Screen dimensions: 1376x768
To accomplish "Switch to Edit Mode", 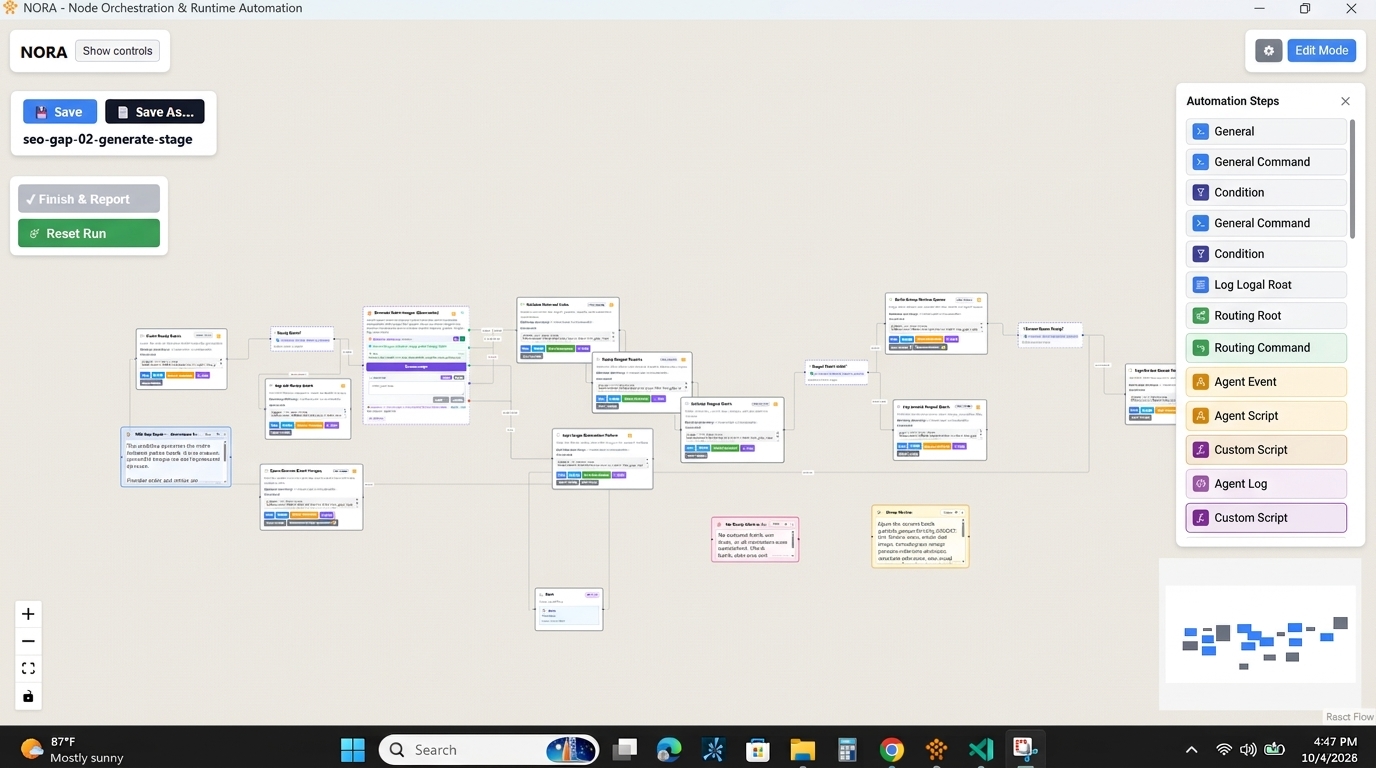I will click(1321, 50).
